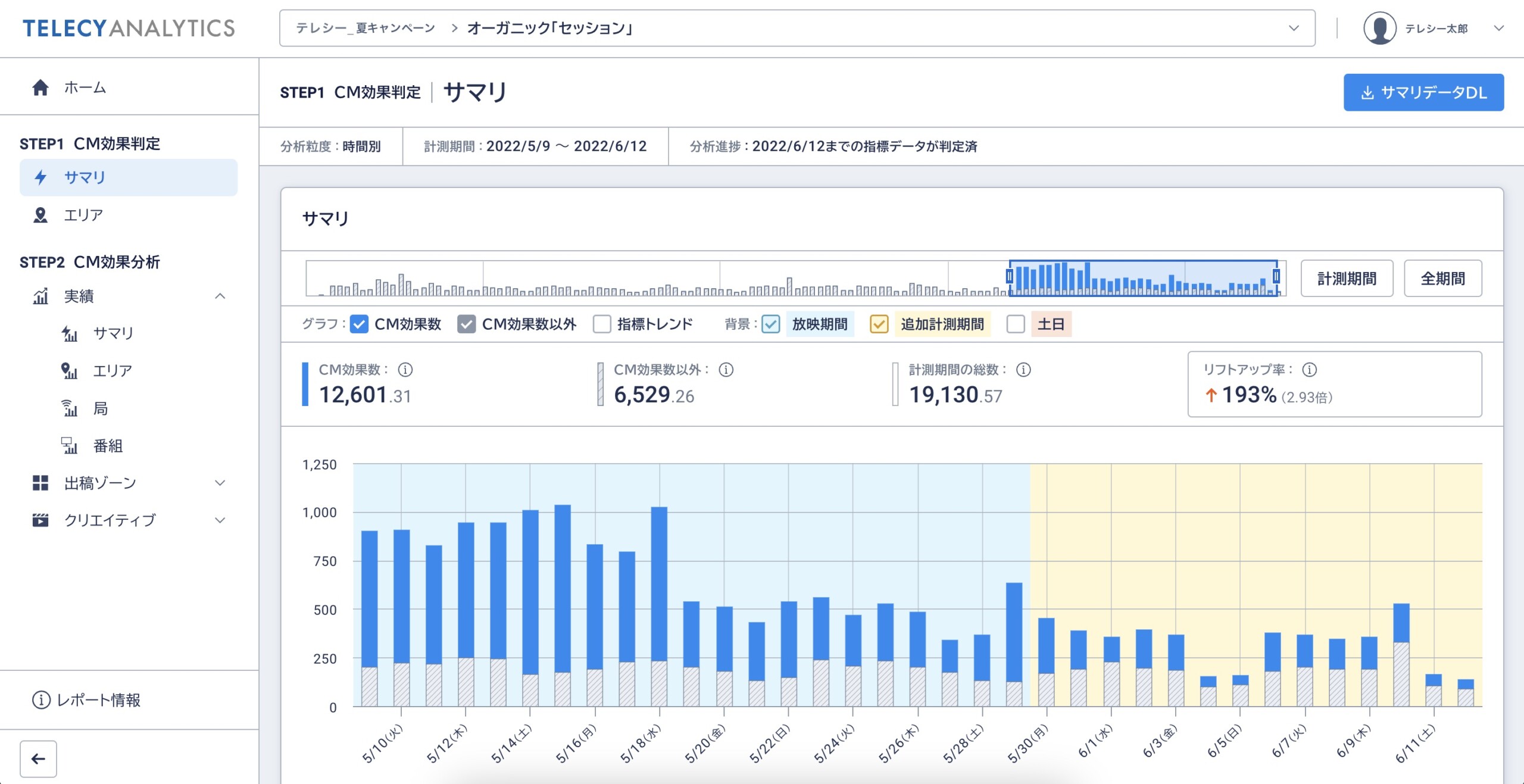Screen dimensions: 1524x784
Task: Uncheck the CM効果数 graph checkbox
Action: point(359,324)
